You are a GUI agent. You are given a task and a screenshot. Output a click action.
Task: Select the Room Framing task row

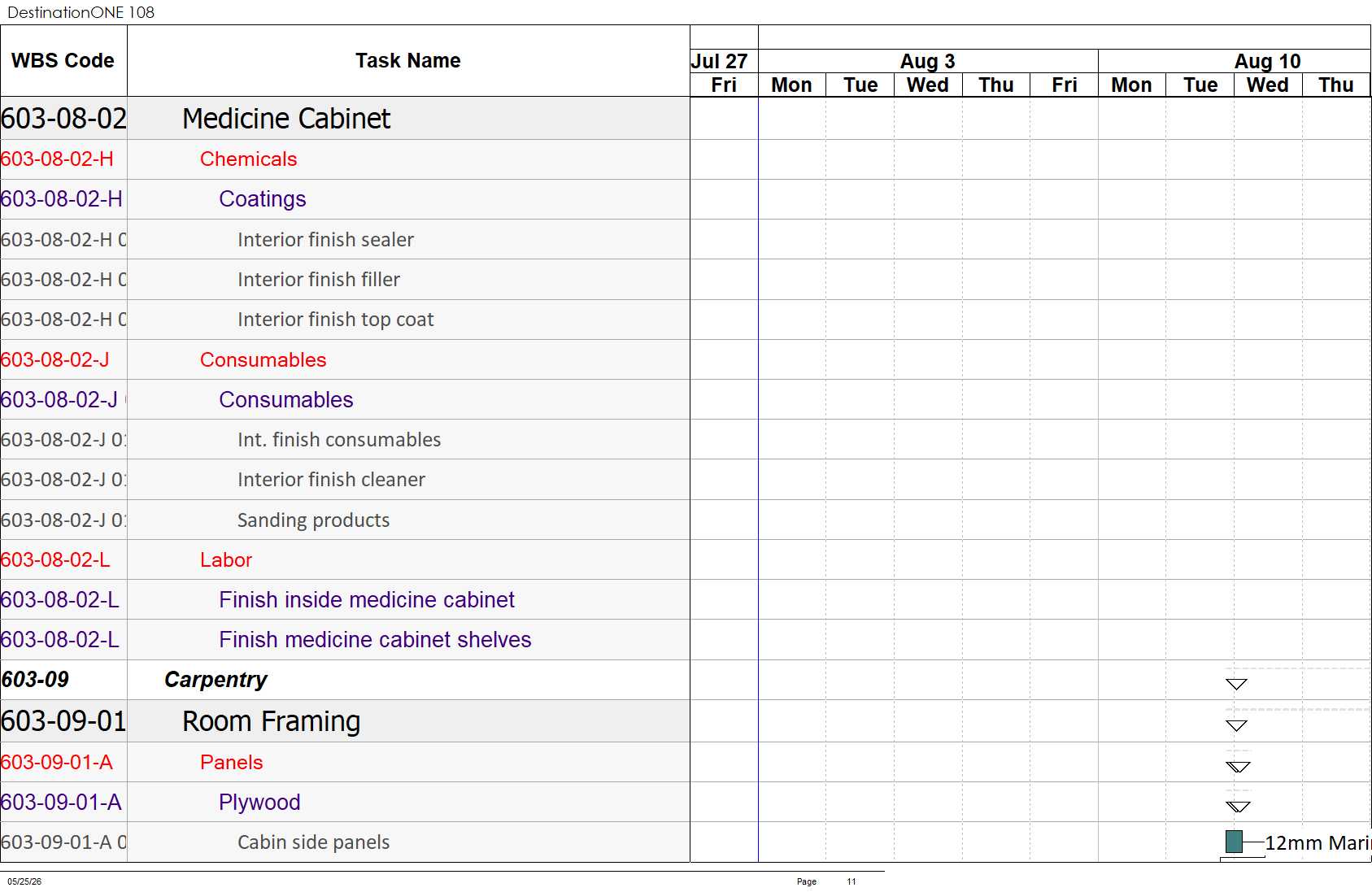345,721
